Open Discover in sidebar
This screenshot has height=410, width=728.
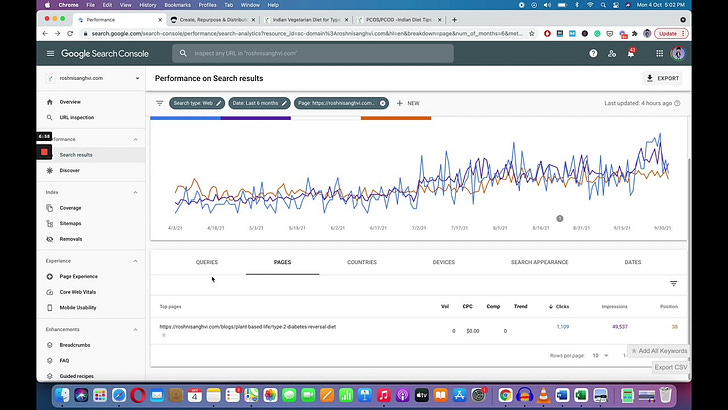pyautogui.click(x=70, y=170)
